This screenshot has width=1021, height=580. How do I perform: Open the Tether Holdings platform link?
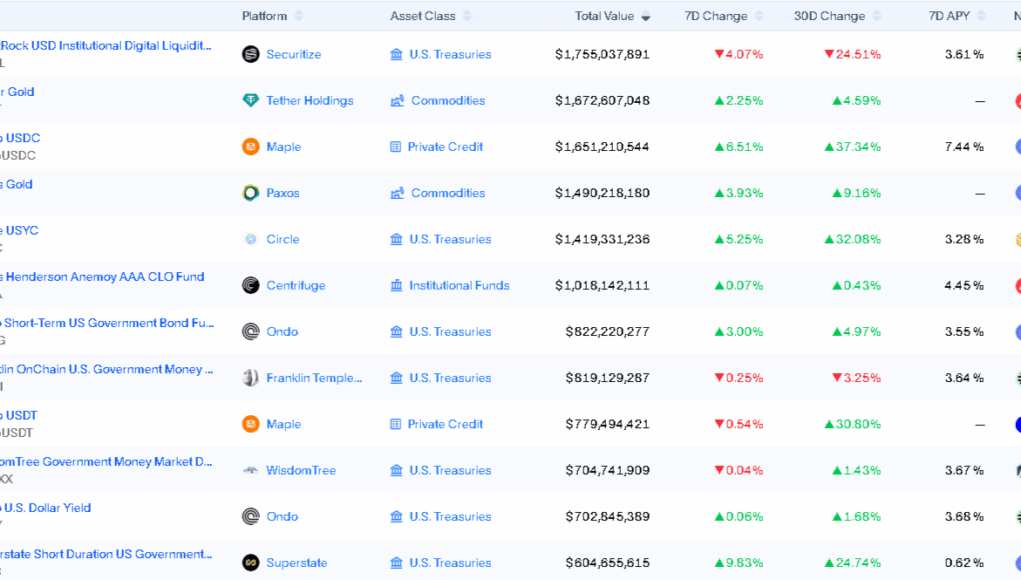[309, 100]
